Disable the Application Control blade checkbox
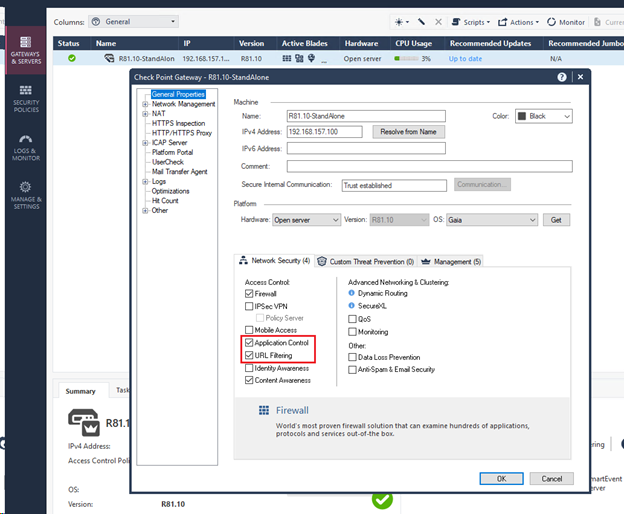Screen dimensions: 624x514 coord(249,343)
